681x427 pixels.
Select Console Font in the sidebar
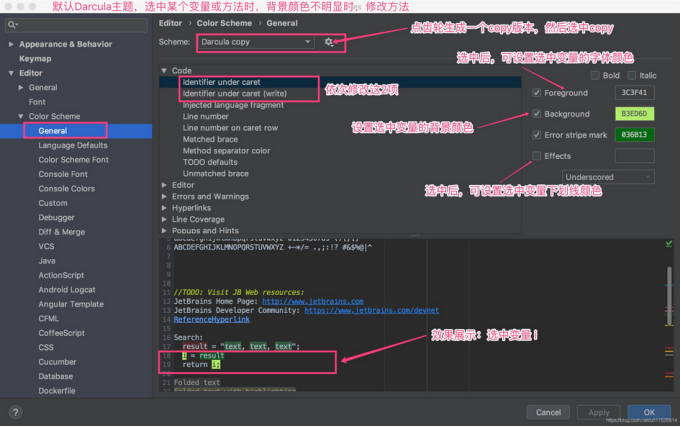click(x=63, y=174)
